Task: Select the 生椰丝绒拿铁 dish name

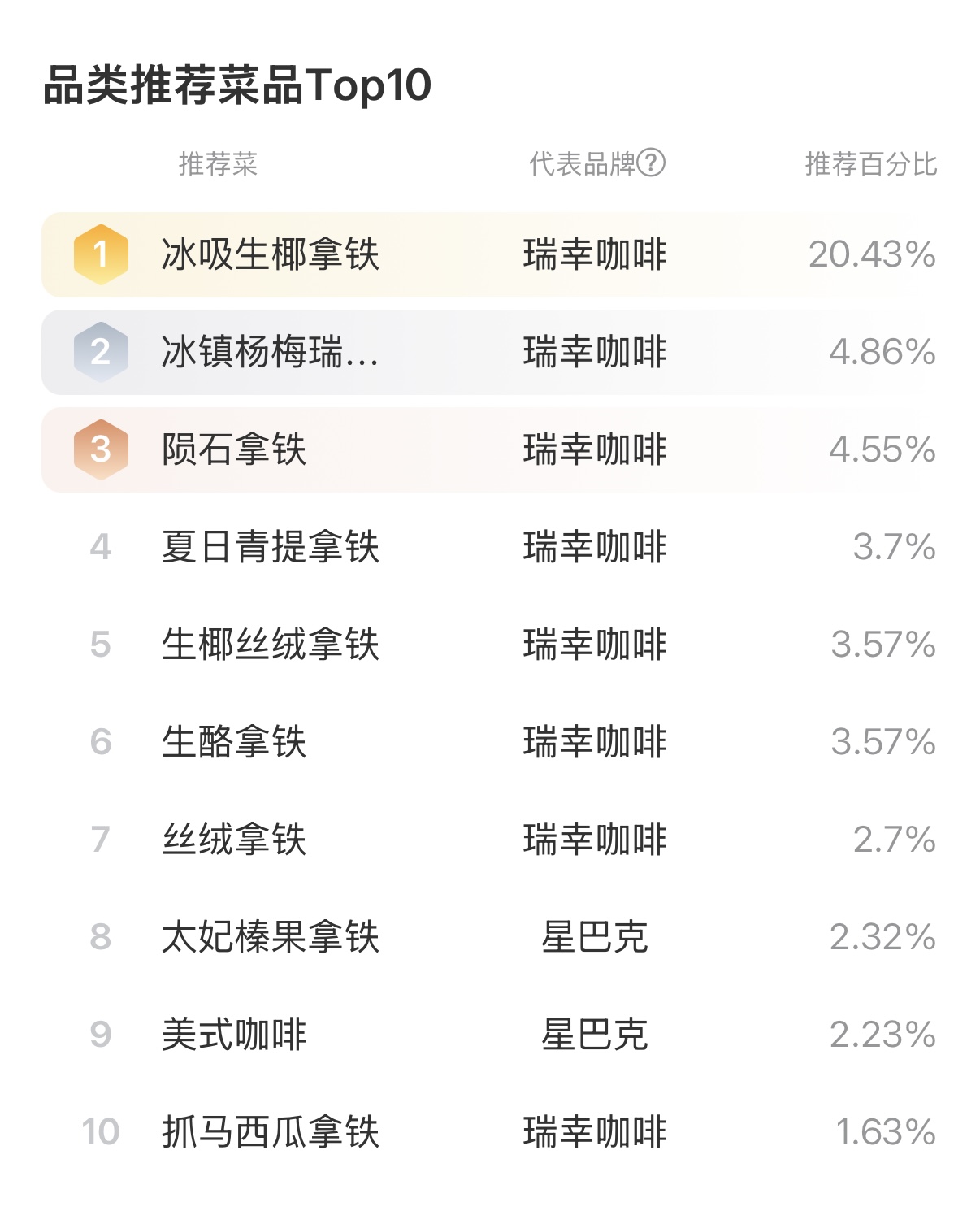Action: [x=270, y=645]
